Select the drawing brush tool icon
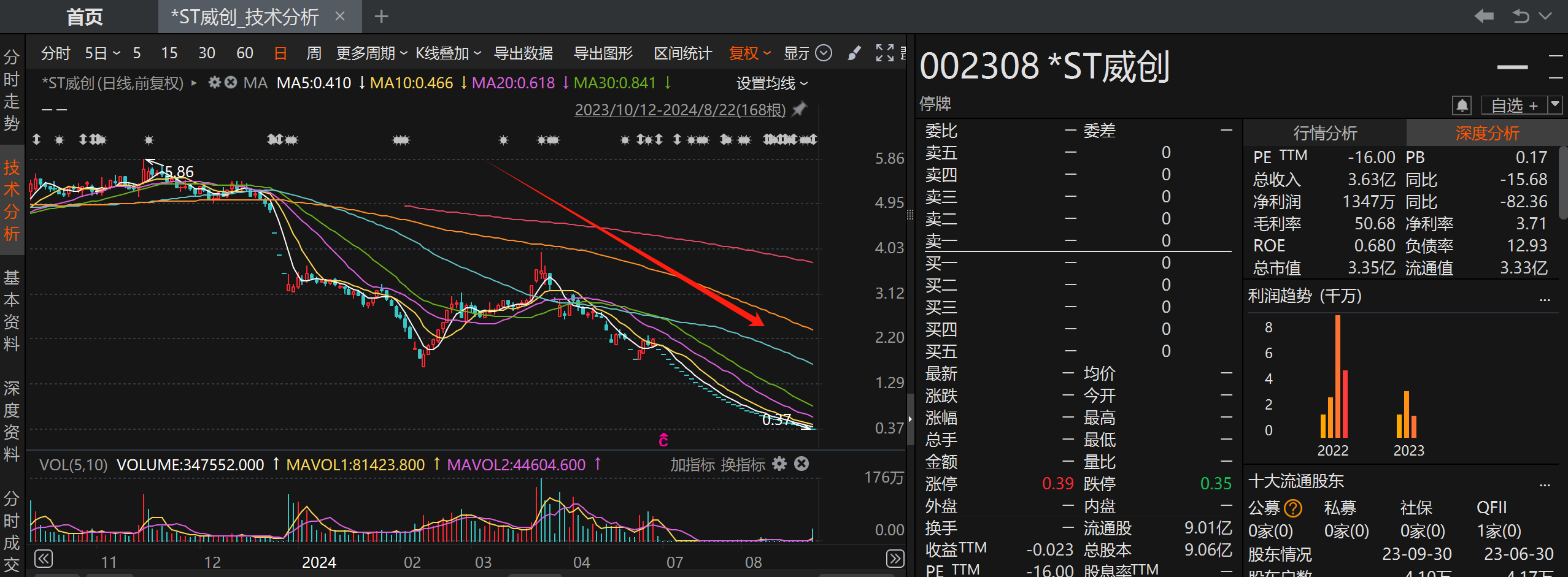 854,53
